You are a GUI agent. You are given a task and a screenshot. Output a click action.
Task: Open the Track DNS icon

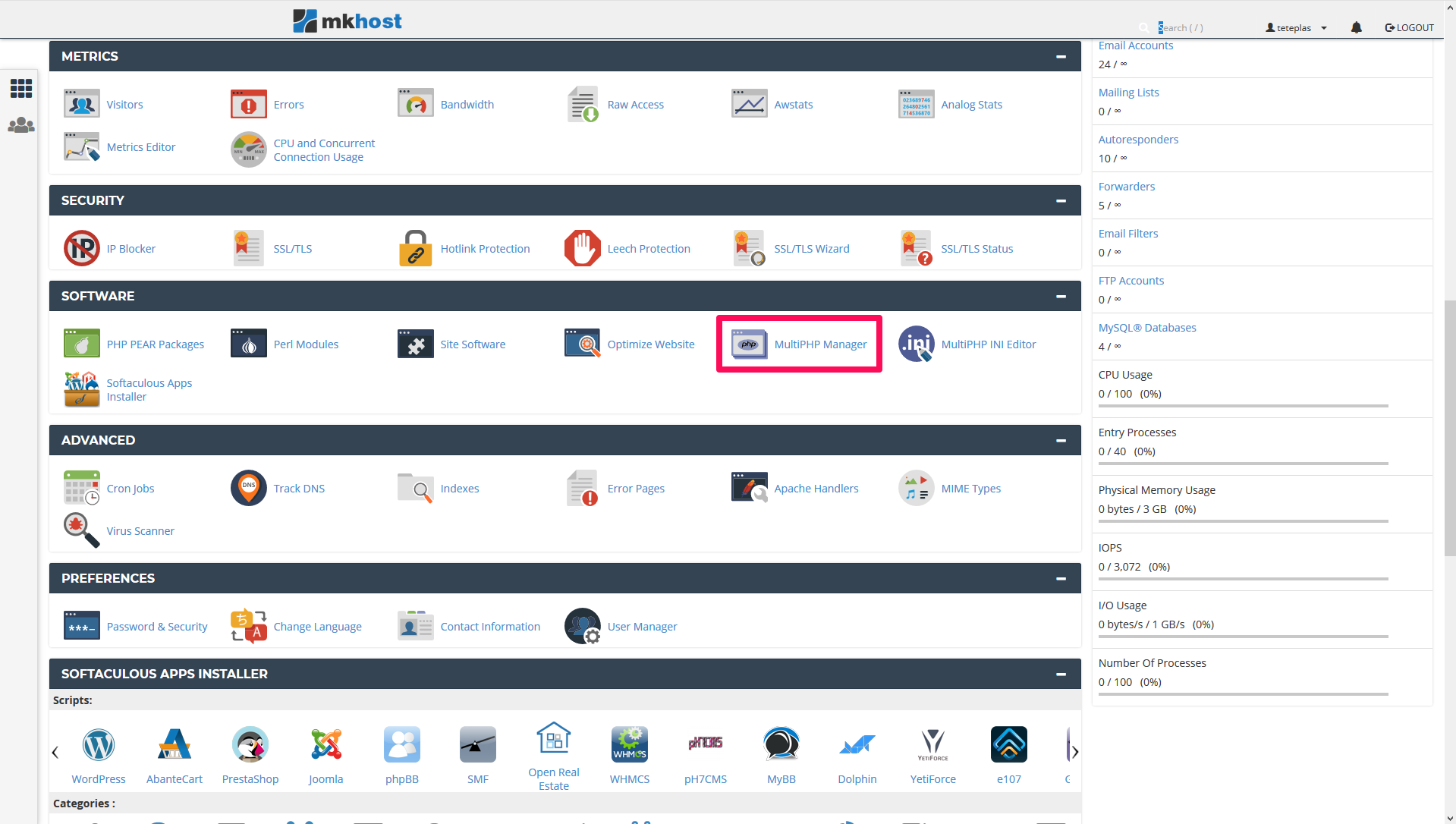pos(249,488)
